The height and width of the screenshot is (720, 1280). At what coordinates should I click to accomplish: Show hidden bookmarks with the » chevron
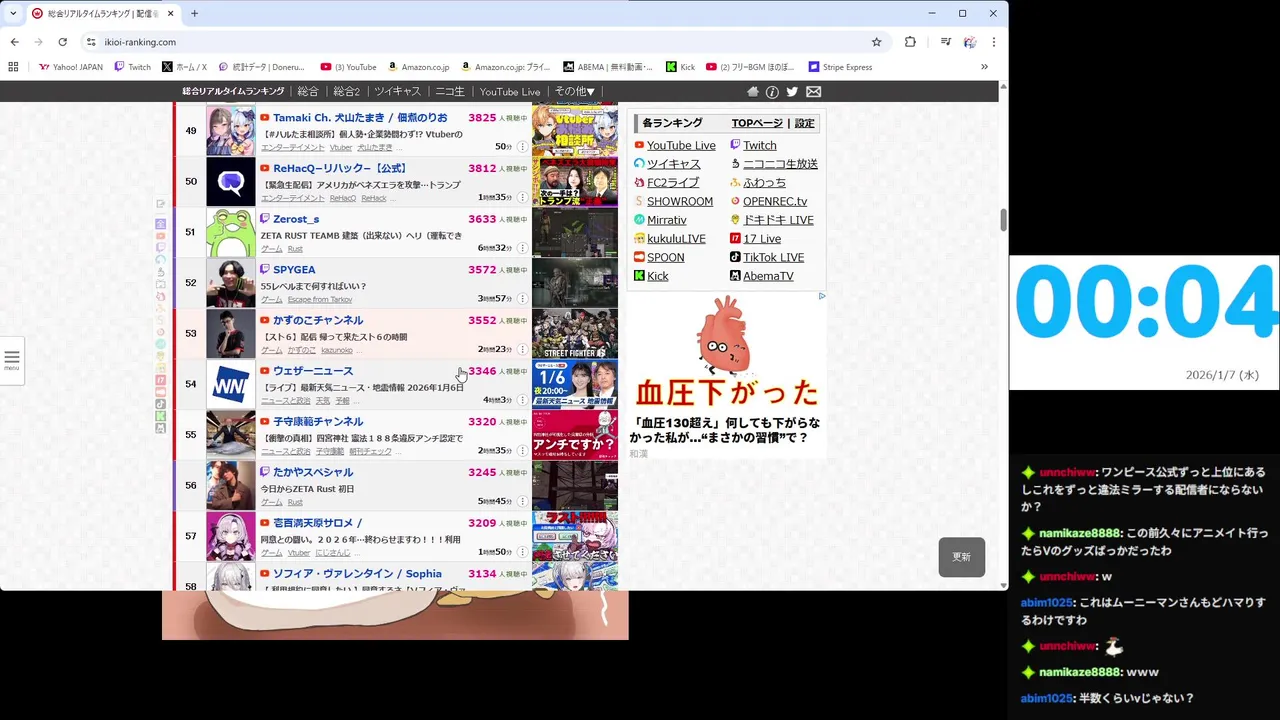click(984, 67)
